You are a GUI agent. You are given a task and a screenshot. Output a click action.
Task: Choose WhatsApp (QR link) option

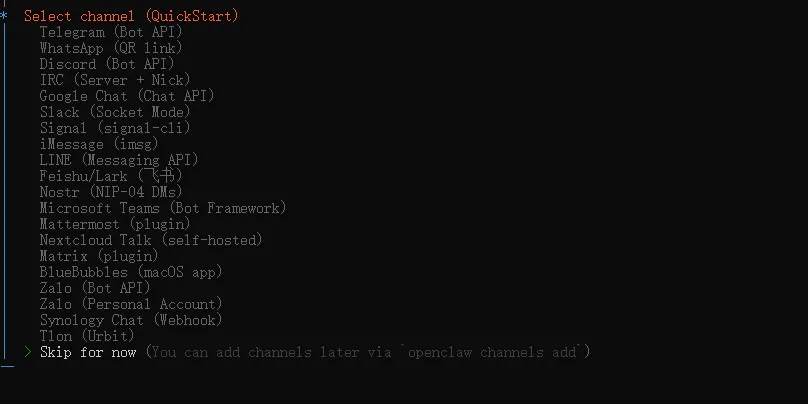(x=111, y=48)
